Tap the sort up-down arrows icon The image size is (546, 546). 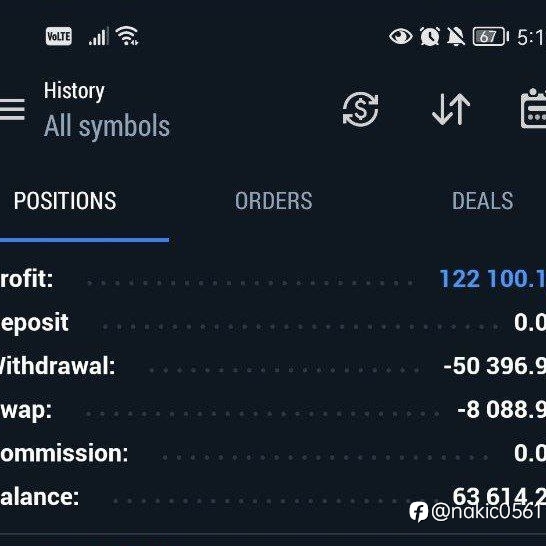point(451,109)
